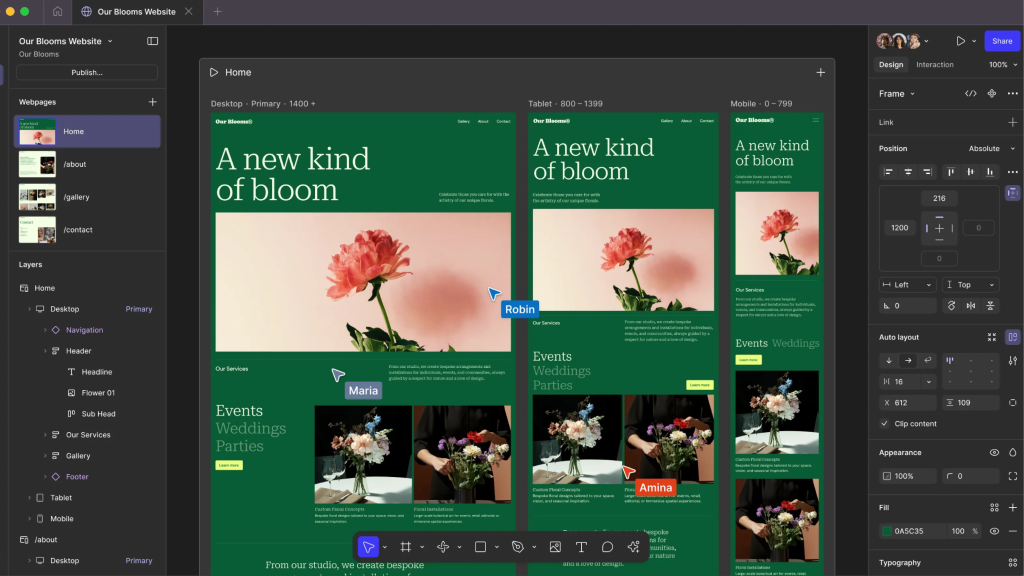Select the Rectangle shape tool
Image resolution: width=1024 pixels, height=576 pixels.
click(480, 547)
